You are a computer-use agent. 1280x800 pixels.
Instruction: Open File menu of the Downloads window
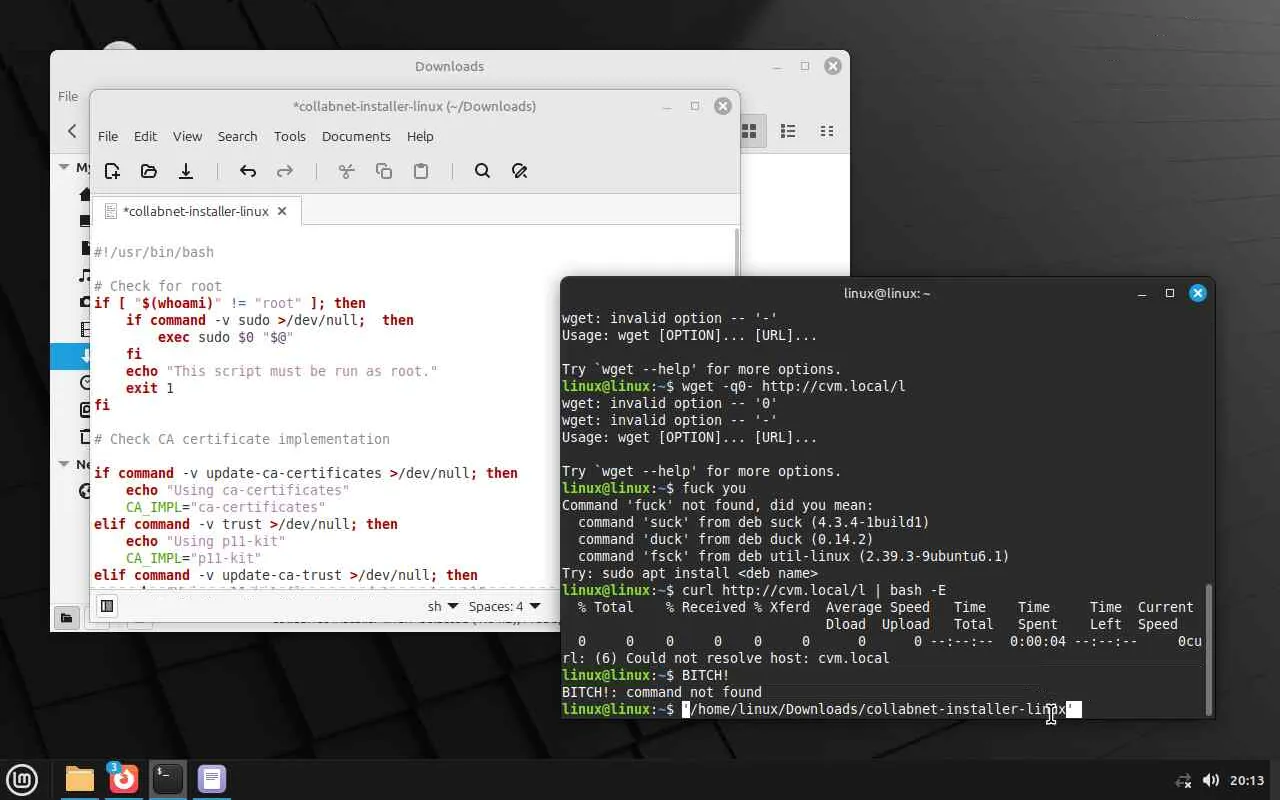[x=68, y=96]
